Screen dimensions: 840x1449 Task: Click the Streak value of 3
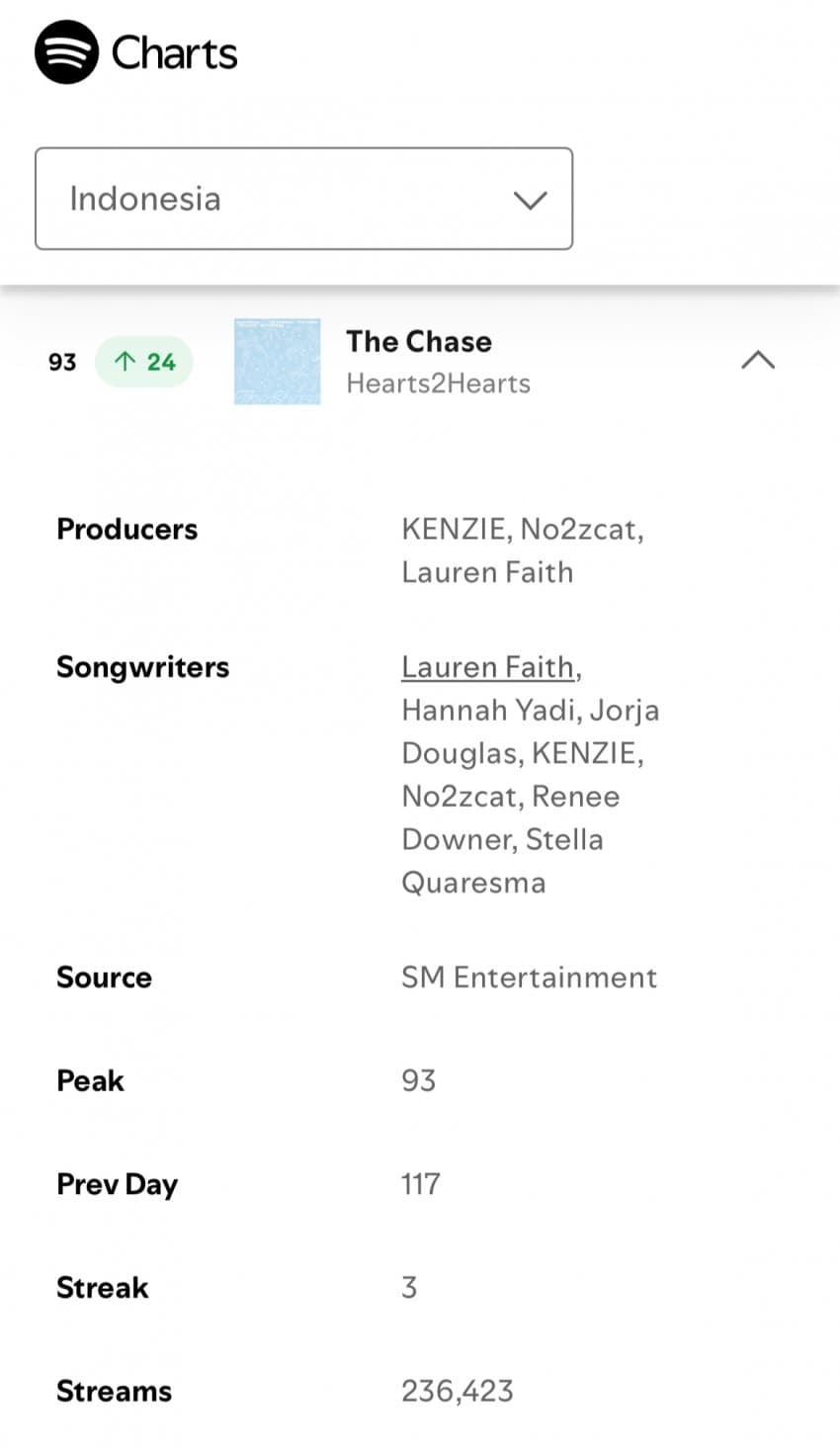point(409,1287)
